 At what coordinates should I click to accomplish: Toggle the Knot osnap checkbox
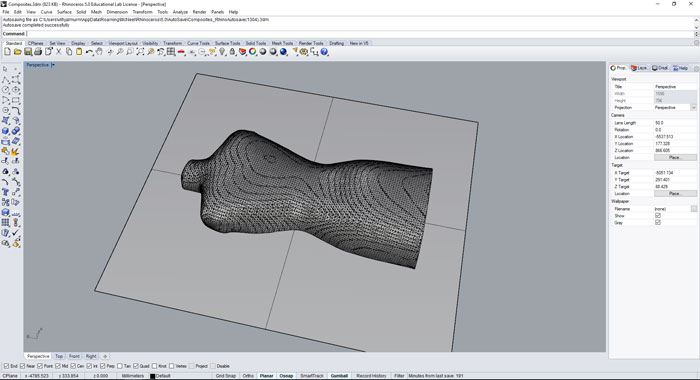tap(154, 366)
